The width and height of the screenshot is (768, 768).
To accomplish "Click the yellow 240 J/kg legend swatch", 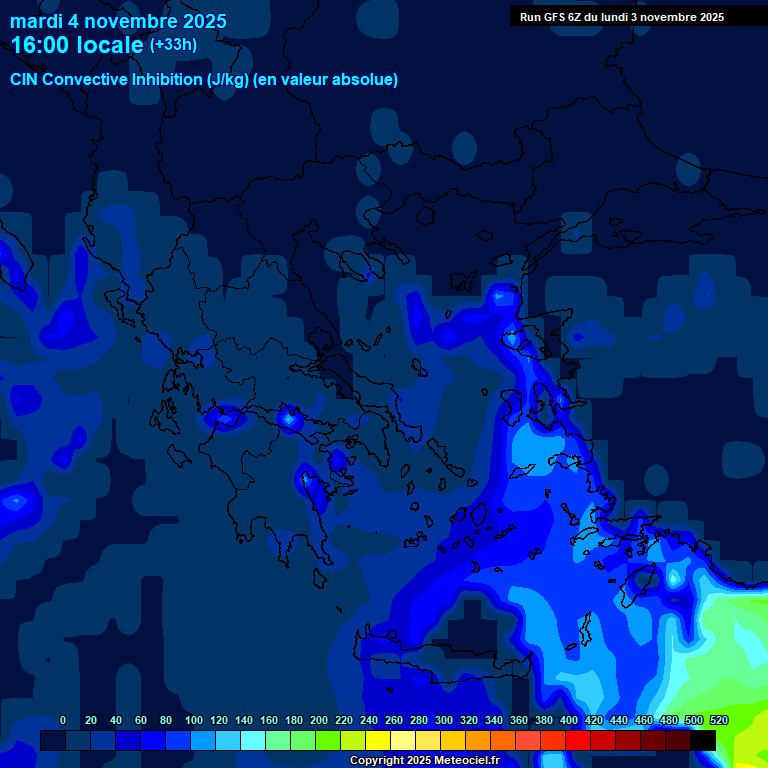I will [x=378, y=740].
